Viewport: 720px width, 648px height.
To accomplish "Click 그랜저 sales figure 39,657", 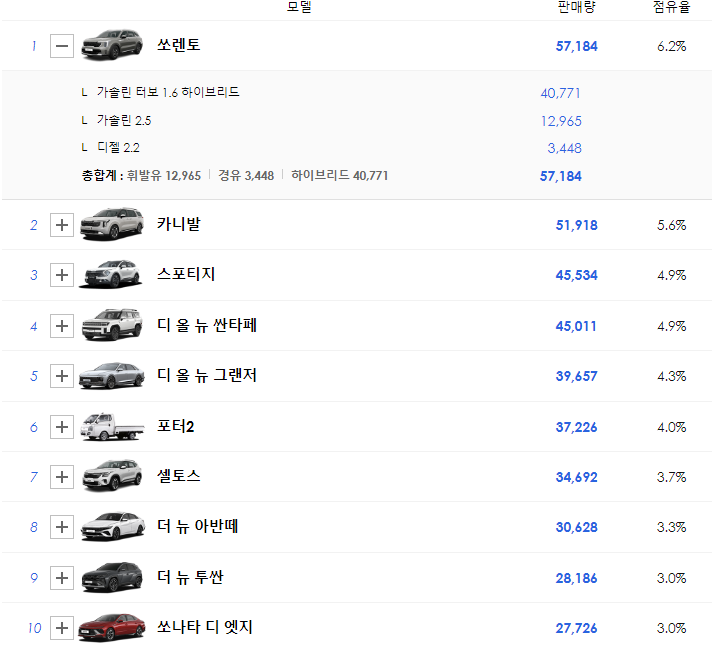I will pyautogui.click(x=576, y=376).
